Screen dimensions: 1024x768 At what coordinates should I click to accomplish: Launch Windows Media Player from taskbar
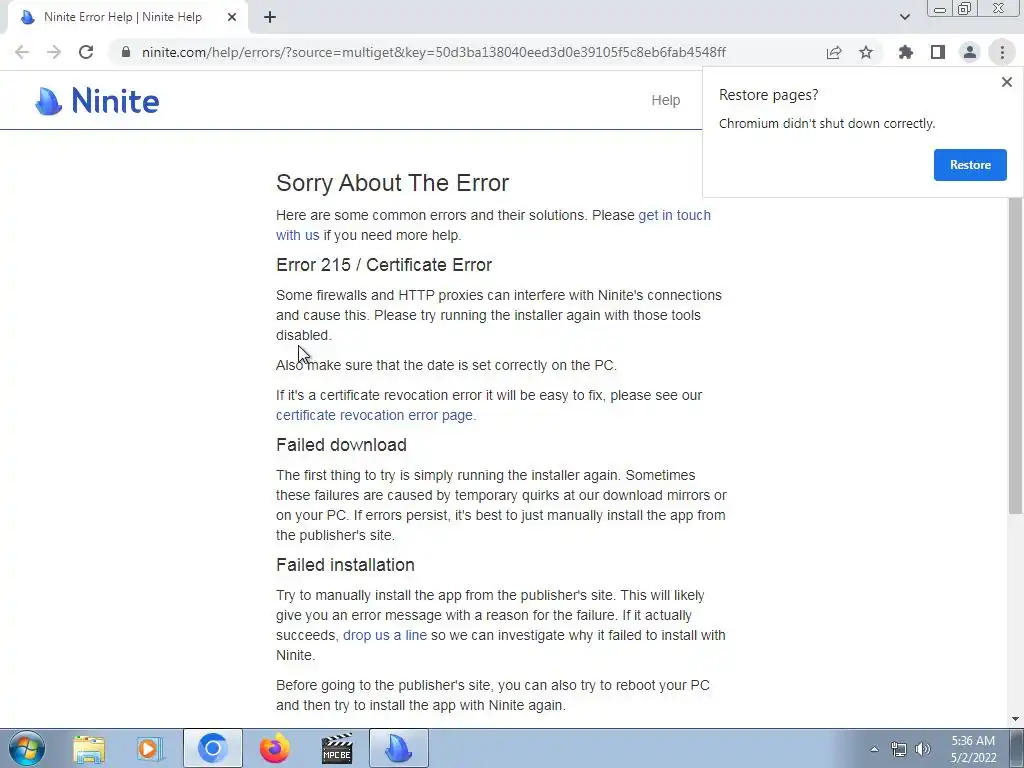click(149, 748)
